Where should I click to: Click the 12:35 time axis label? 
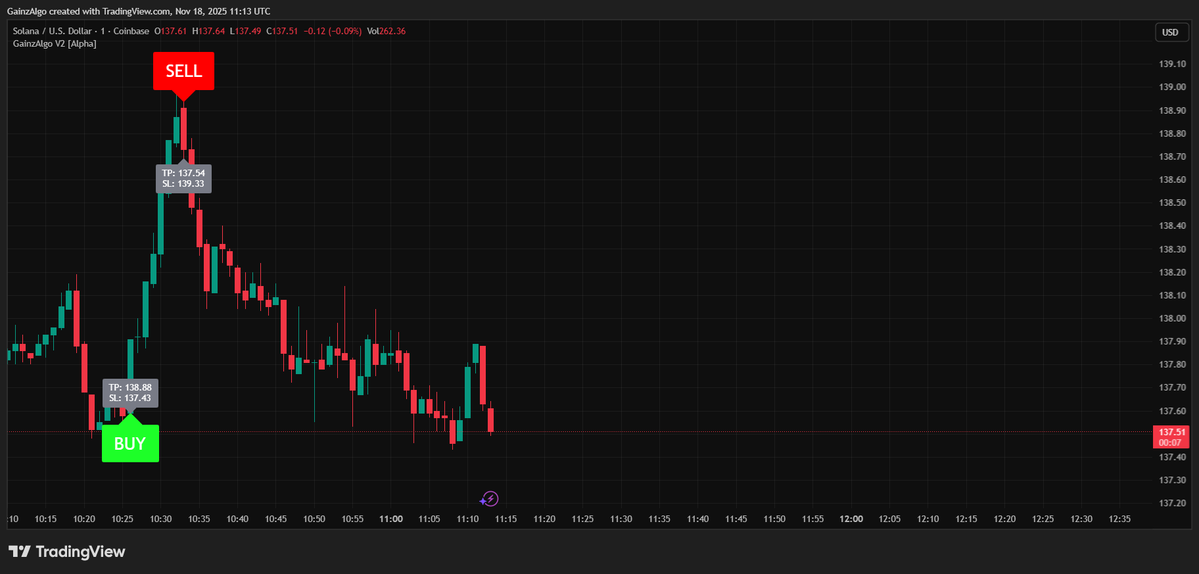tap(1120, 519)
